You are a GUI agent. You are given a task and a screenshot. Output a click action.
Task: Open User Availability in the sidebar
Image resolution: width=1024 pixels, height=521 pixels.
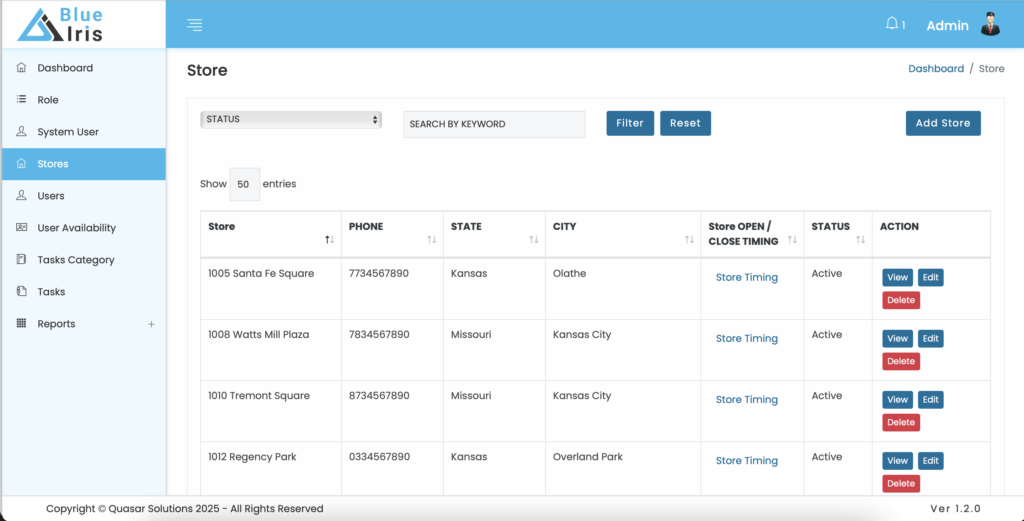click(x=76, y=228)
